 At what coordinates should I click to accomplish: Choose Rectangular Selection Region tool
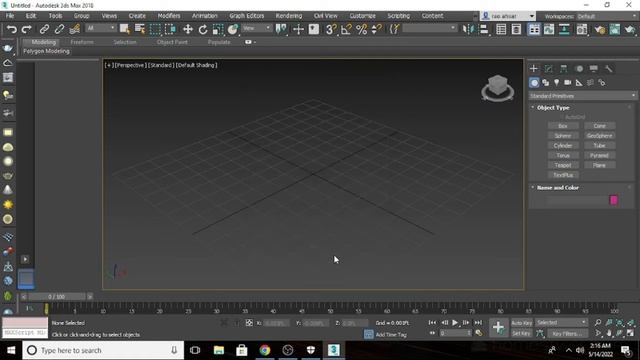(155, 29)
